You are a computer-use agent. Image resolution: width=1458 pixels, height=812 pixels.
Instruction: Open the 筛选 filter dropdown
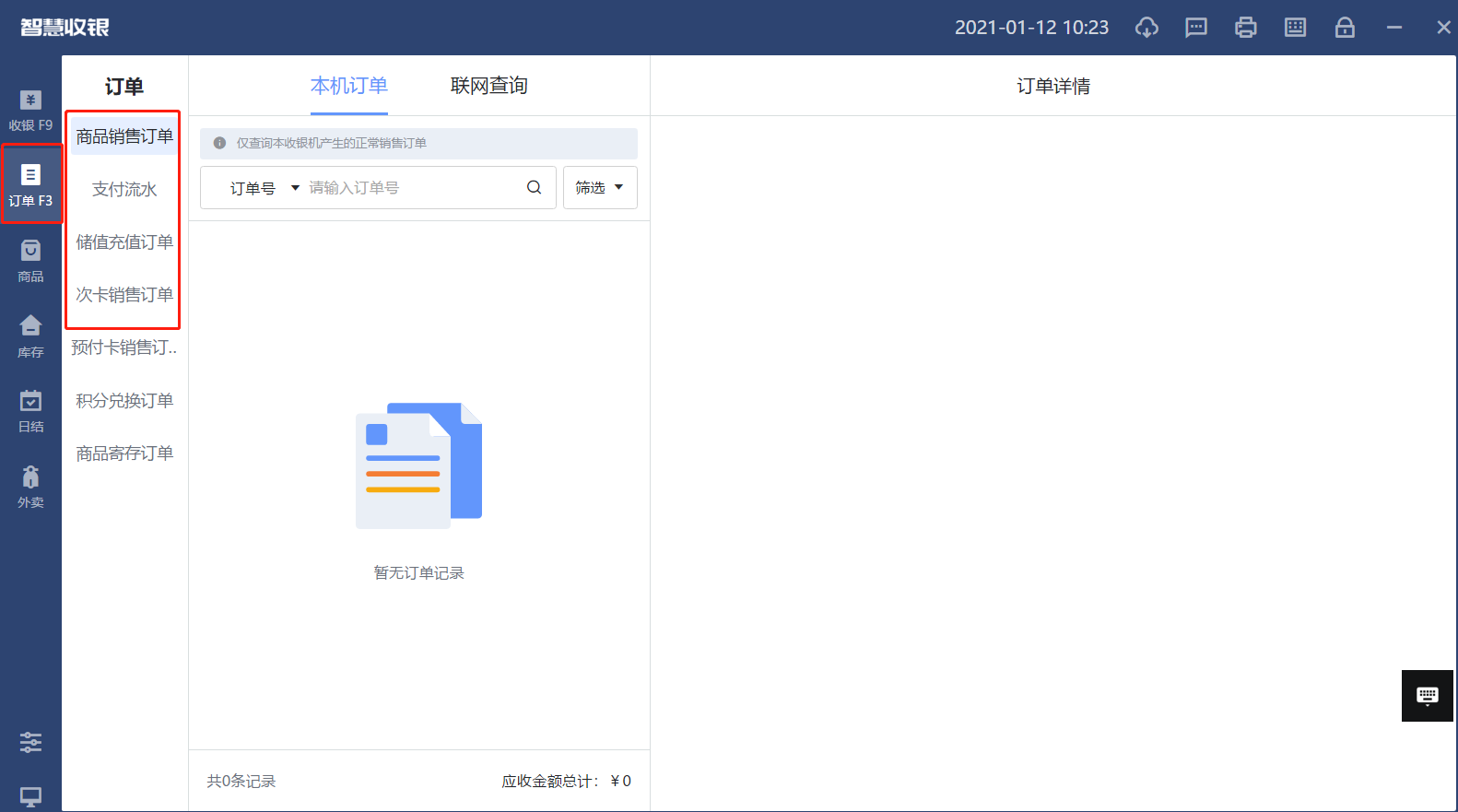pos(599,188)
